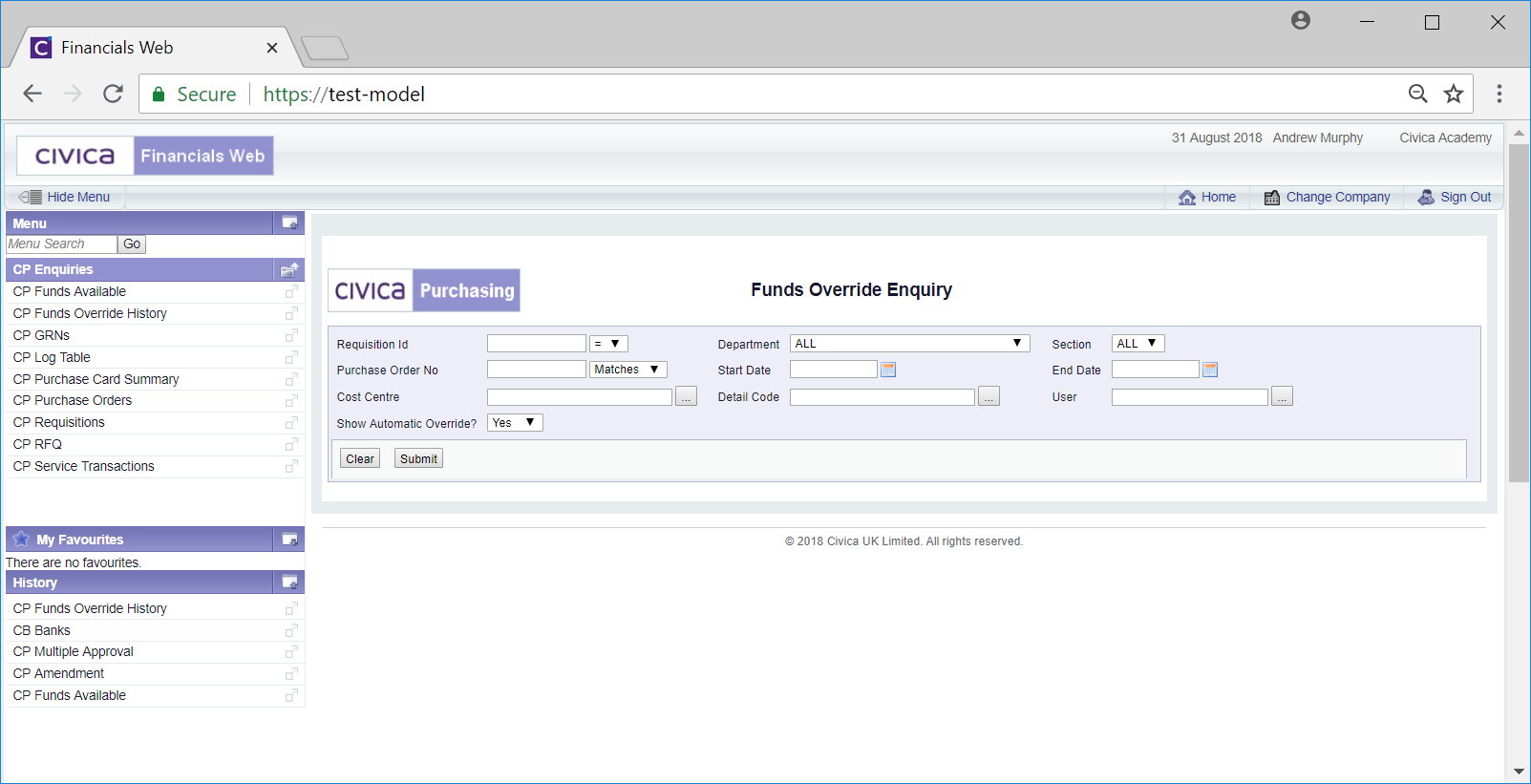1531x784 pixels.
Task: Click the Requisition Id input field
Action: [536, 344]
